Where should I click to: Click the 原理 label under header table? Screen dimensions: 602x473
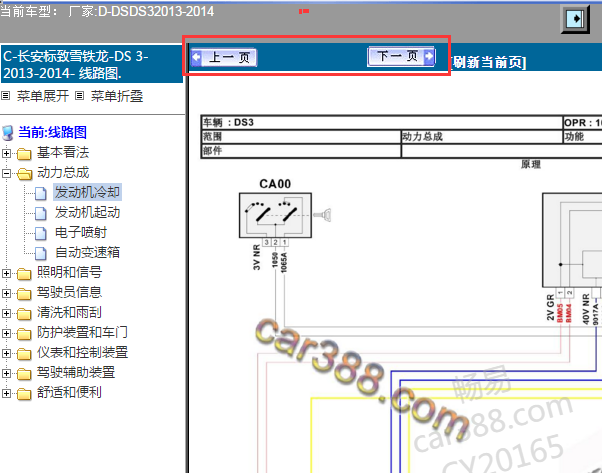[x=531, y=164]
